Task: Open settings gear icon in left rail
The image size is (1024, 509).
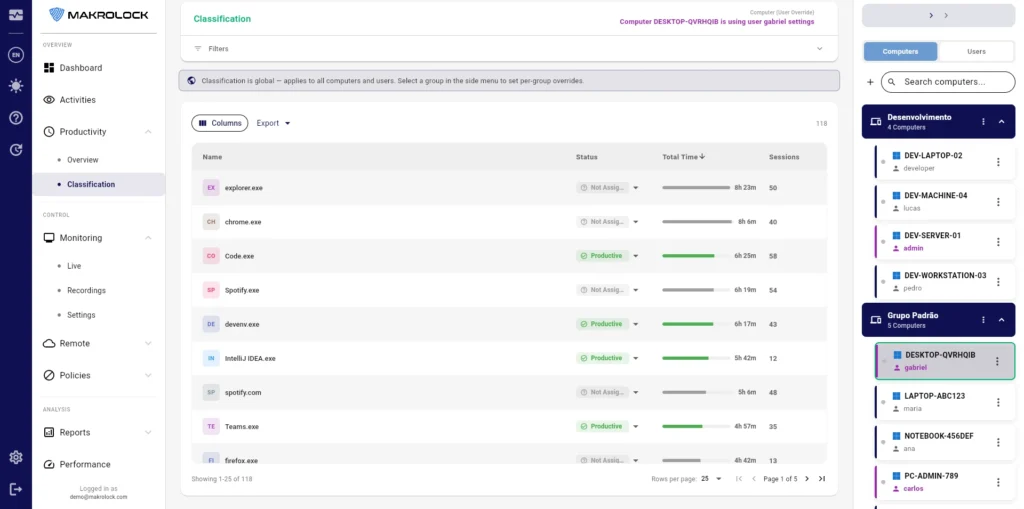Action: tap(16, 457)
